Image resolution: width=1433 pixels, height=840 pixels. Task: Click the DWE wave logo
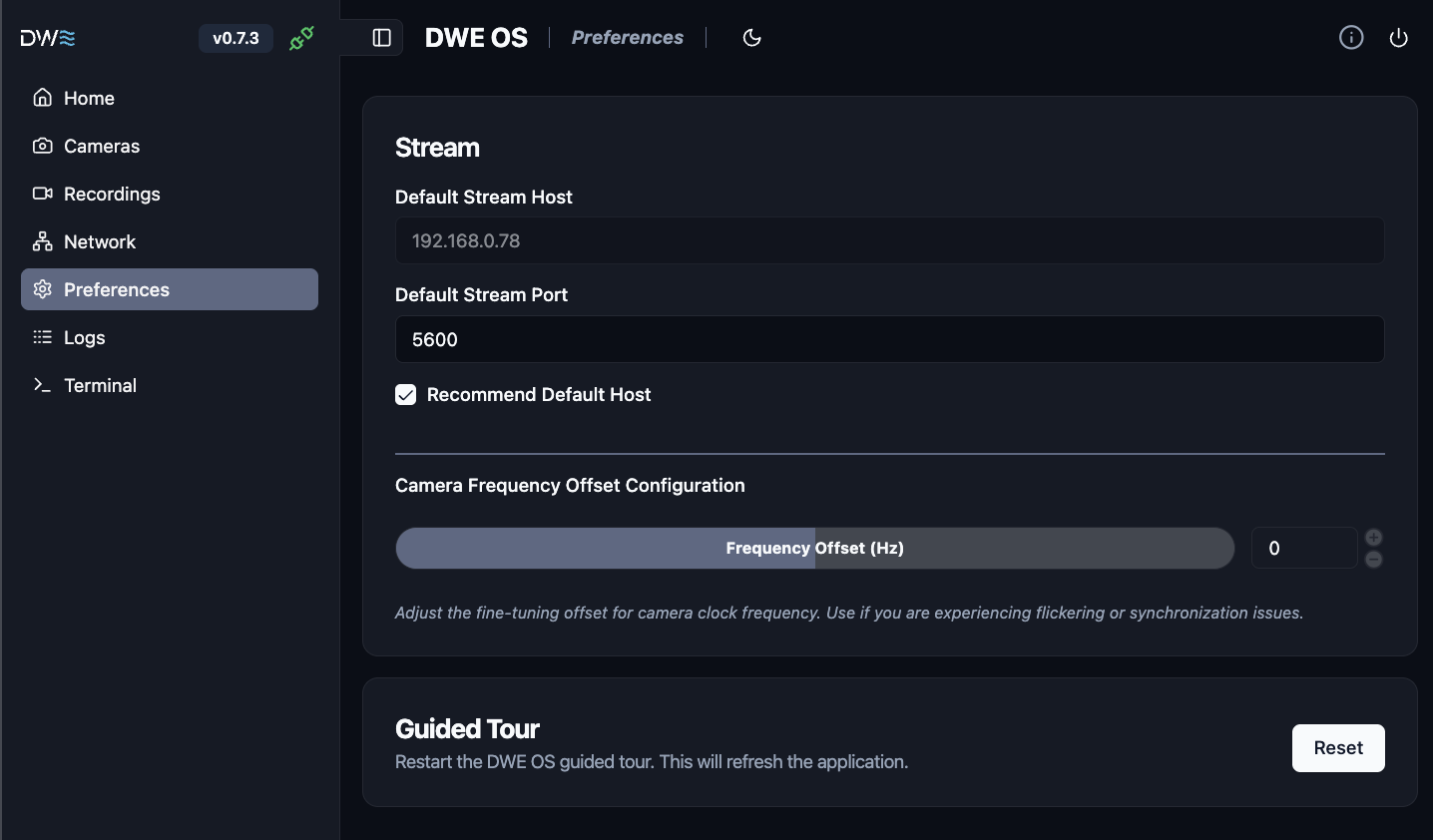click(48, 38)
